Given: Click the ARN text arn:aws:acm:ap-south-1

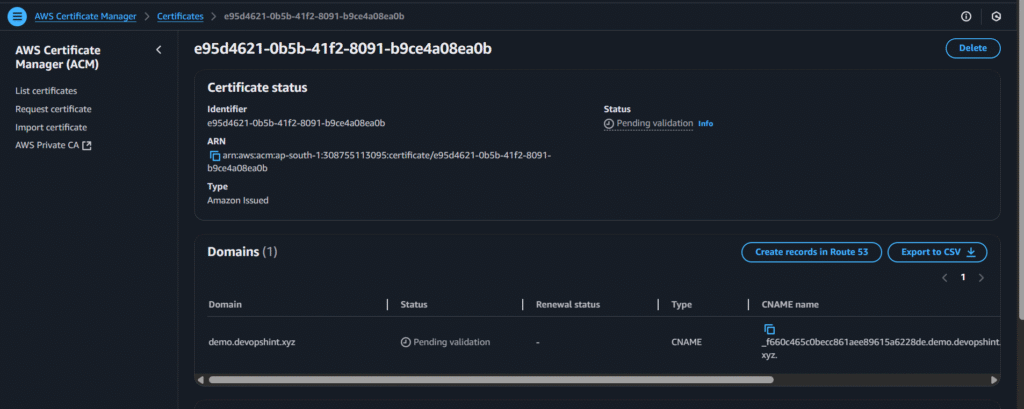Looking at the screenshot, I should click(x=381, y=162).
